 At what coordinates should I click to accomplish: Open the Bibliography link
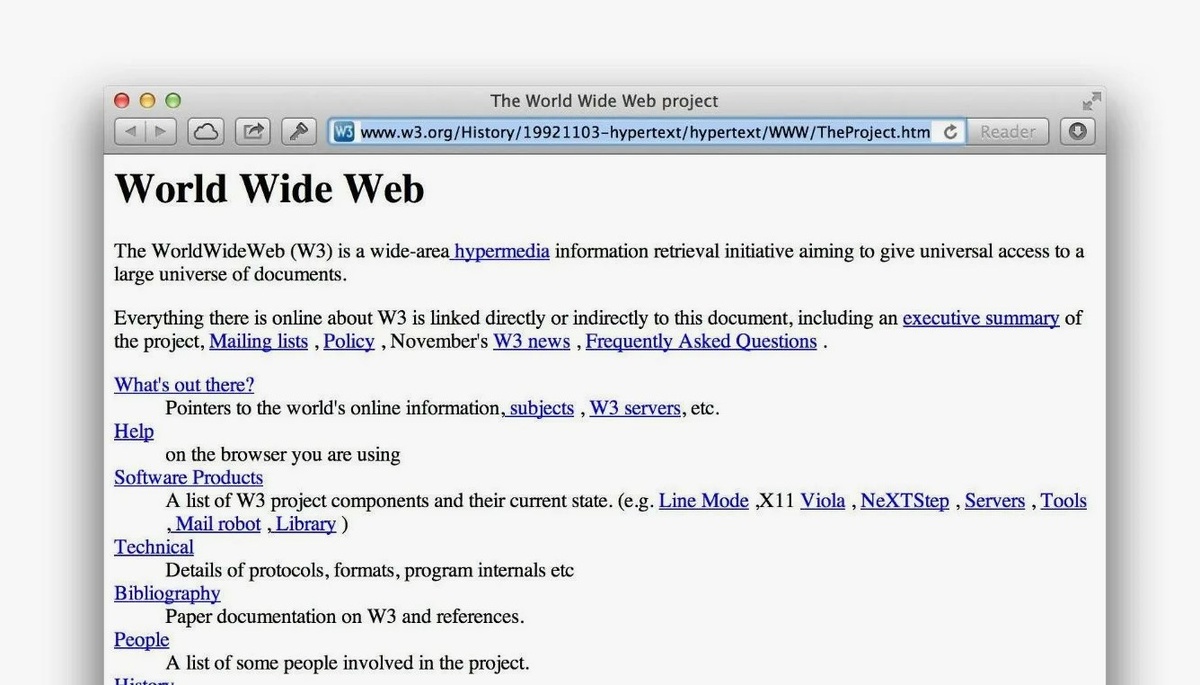[x=167, y=593]
